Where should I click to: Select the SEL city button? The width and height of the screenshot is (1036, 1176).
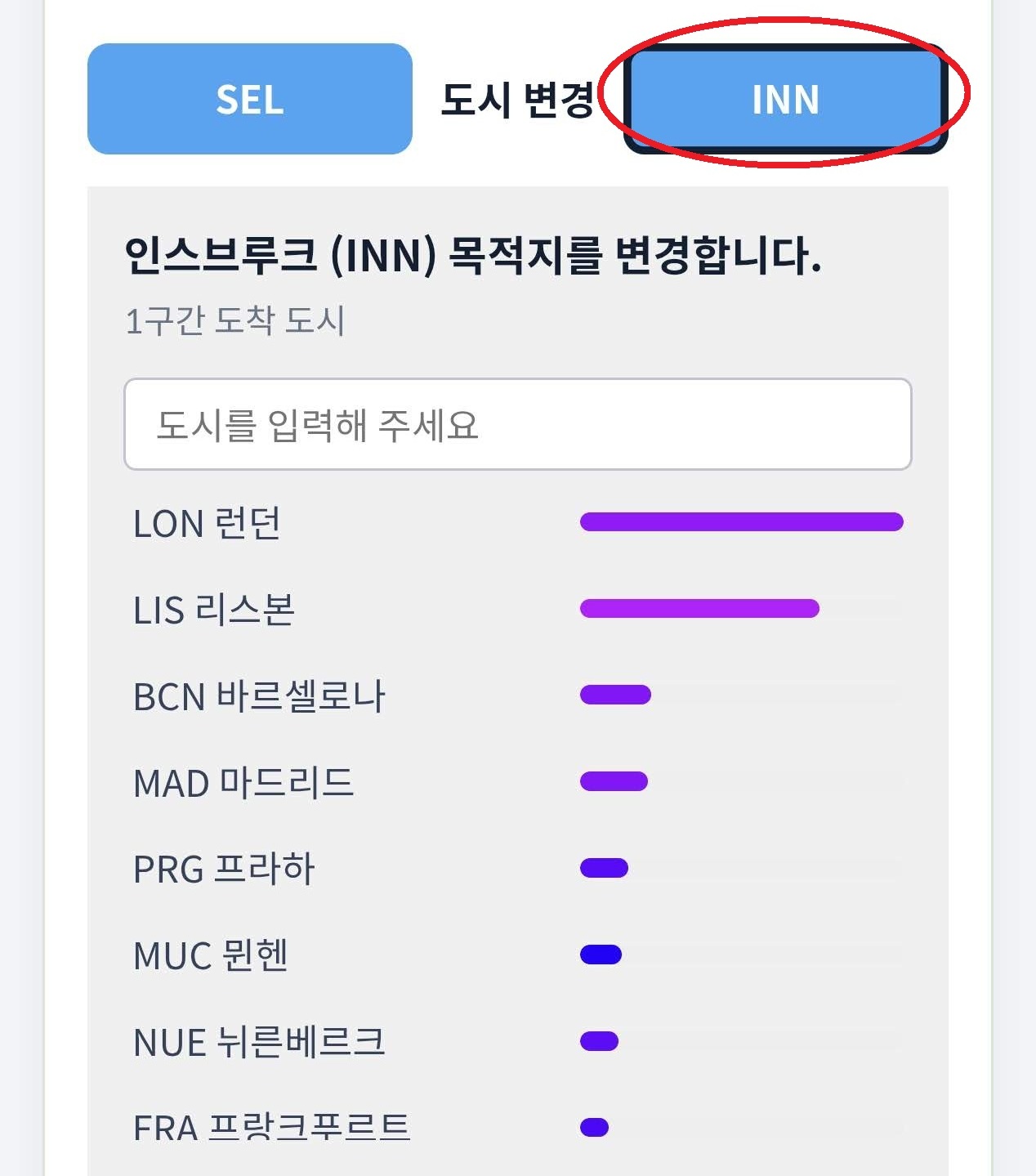249,99
